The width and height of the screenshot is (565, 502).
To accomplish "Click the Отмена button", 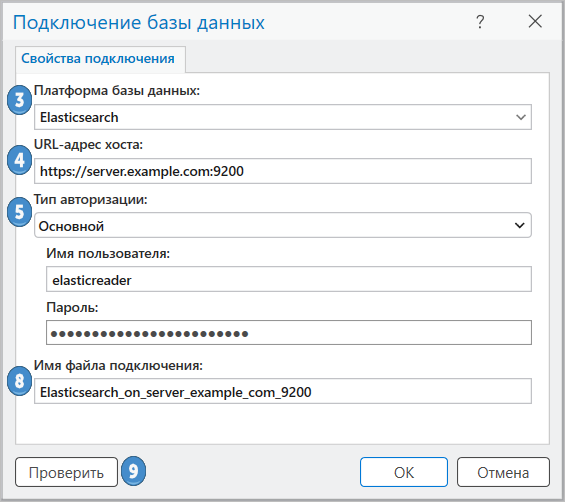I will pos(503,472).
